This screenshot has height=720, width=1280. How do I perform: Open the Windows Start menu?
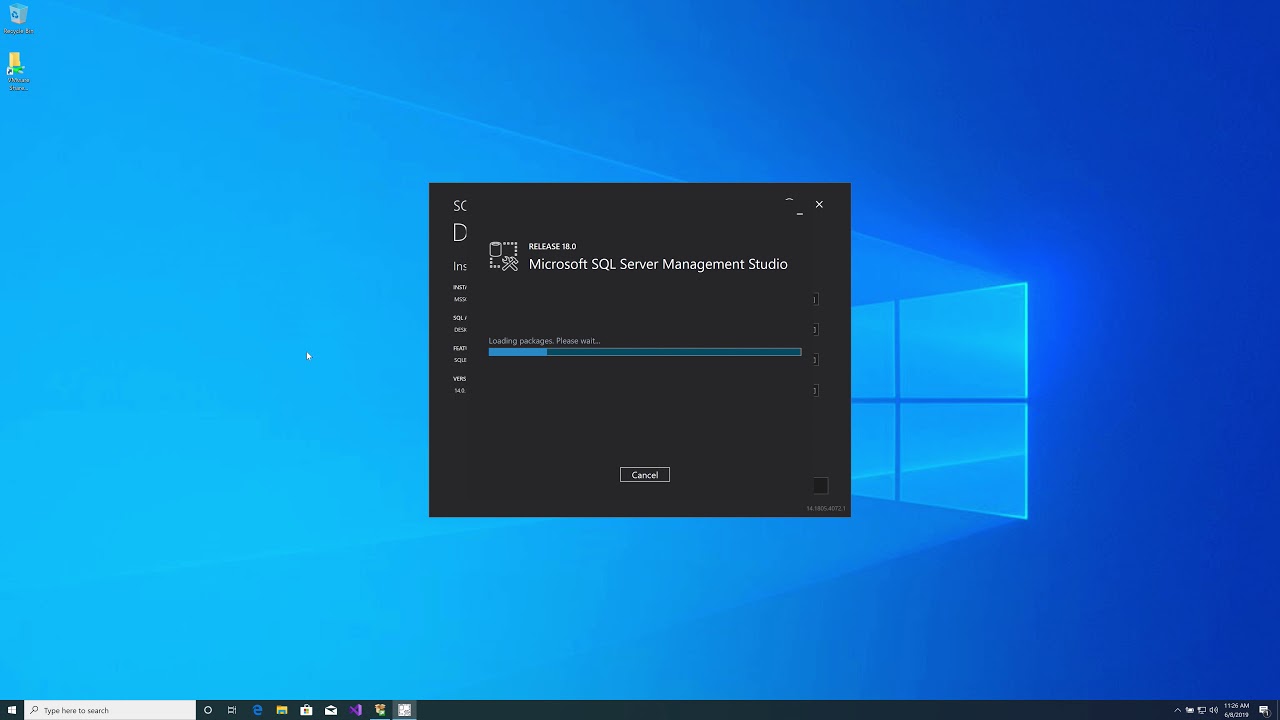pos(12,710)
